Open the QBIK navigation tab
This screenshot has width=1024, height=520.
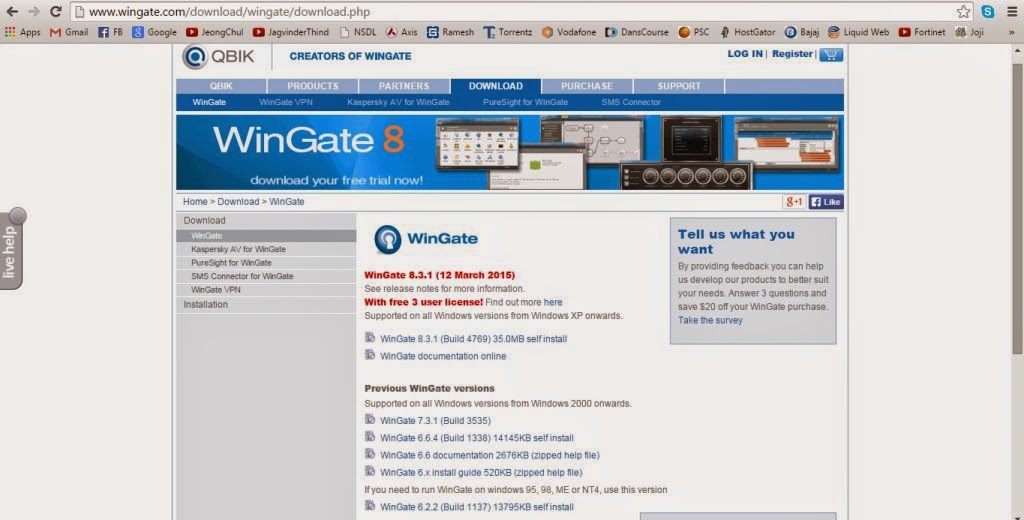pyautogui.click(x=221, y=86)
